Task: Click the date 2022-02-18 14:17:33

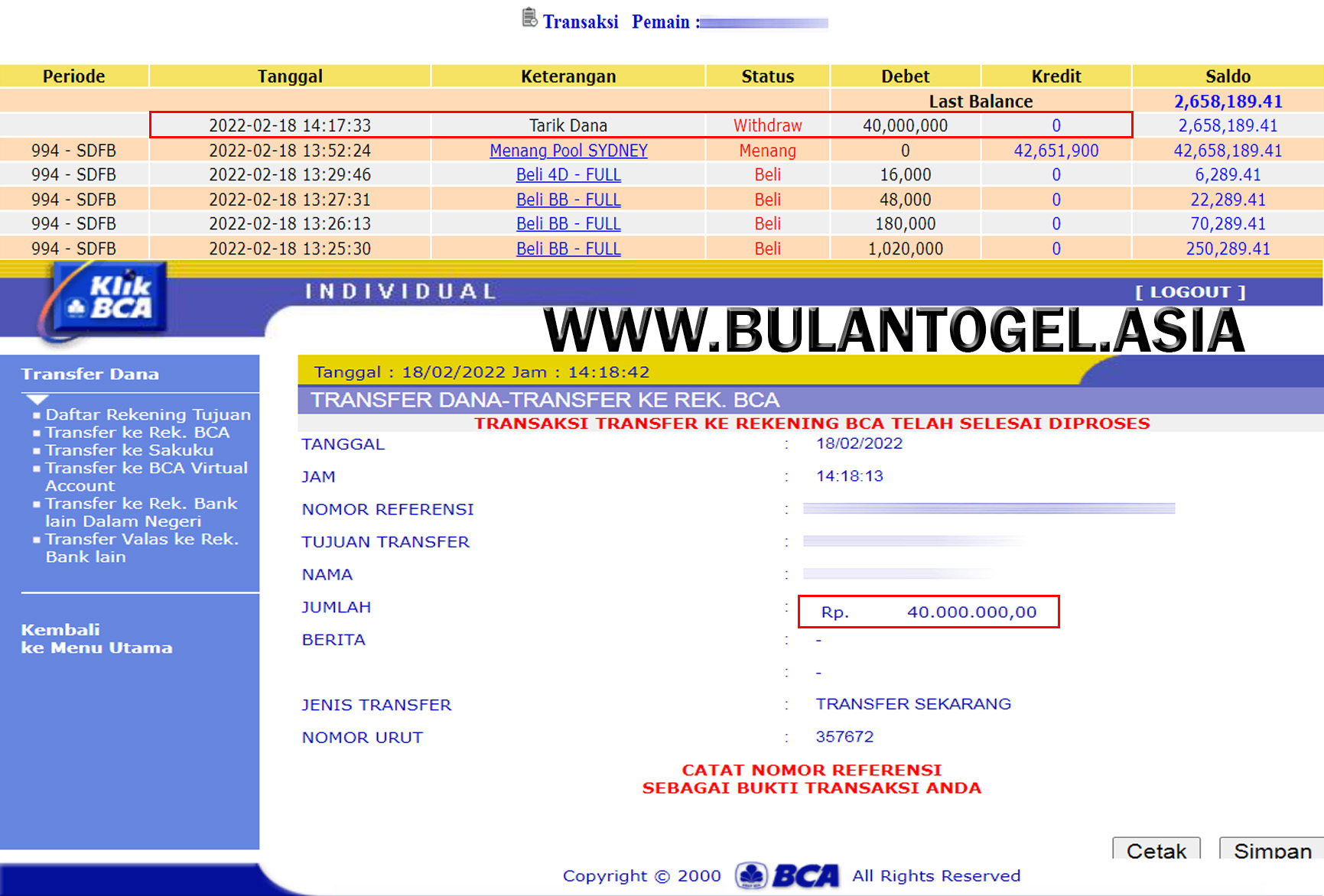Action: point(290,125)
